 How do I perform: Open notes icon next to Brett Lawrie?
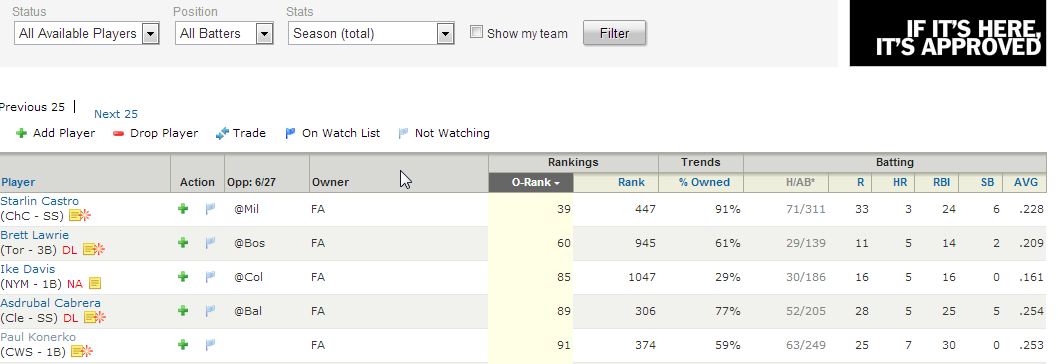pyautogui.click(x=94, y=250)
